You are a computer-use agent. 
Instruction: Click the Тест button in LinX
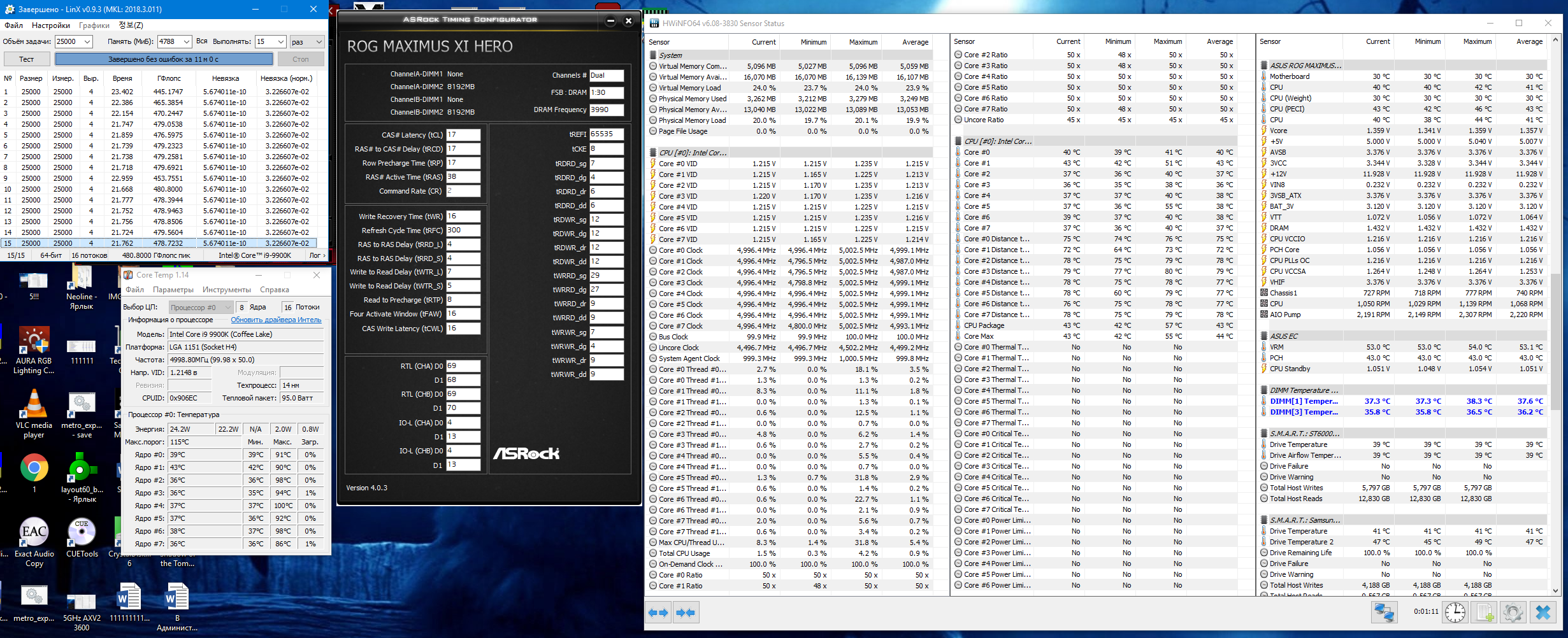tap(26, 59)
